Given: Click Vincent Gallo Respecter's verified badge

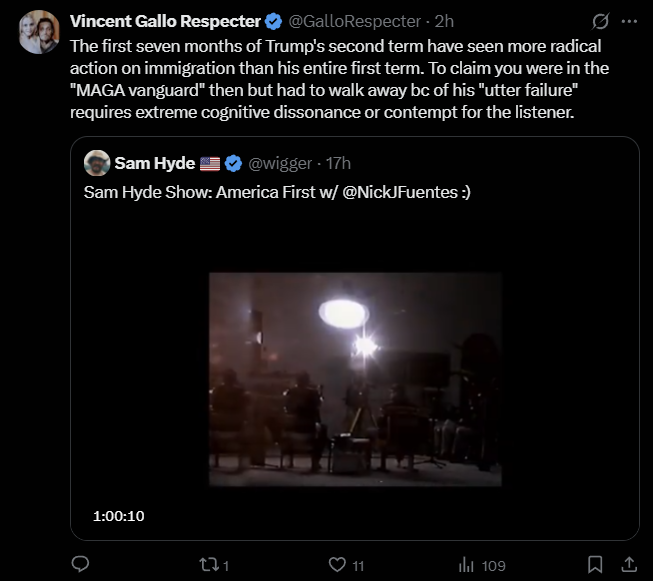Looking at the screenshot, I should (272, 21).
